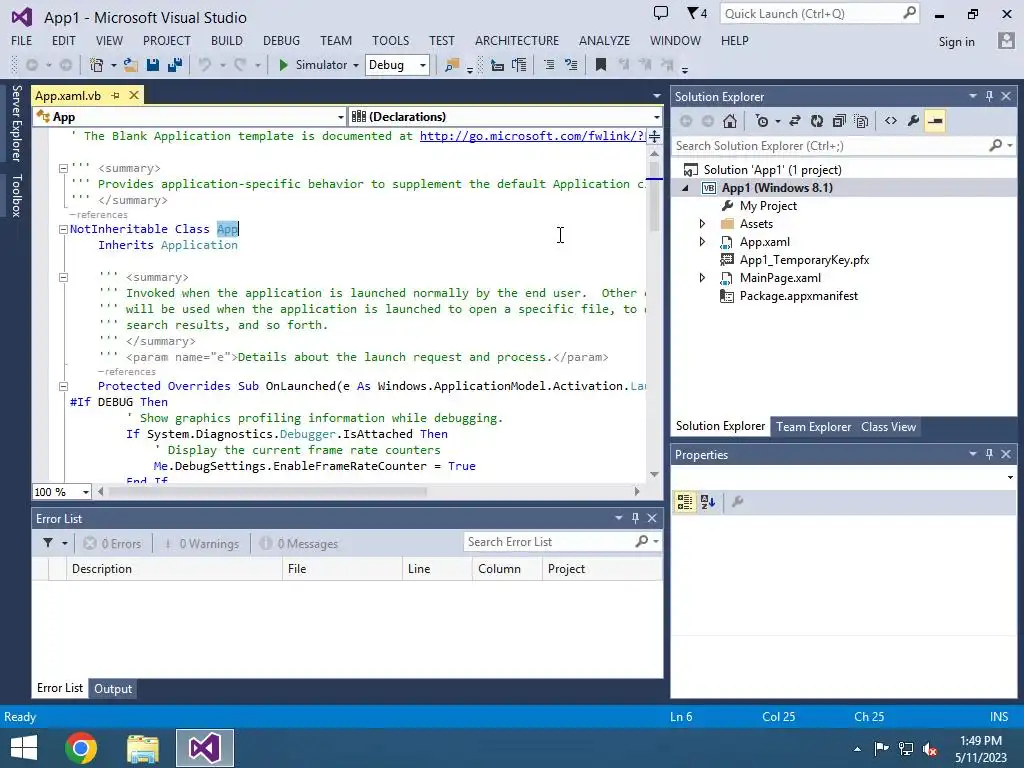Click the Error List filter funnel icon
The height and width of the screenshot is (768, 1024).
[x=48, y=543]
